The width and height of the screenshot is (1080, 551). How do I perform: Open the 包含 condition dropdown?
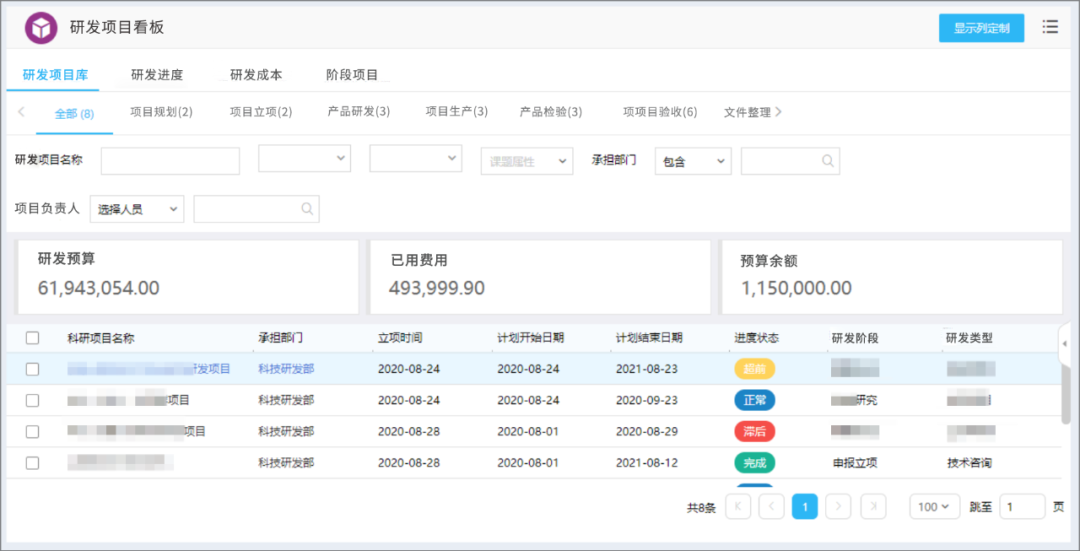pyautogui.click(x=693, y=160)
